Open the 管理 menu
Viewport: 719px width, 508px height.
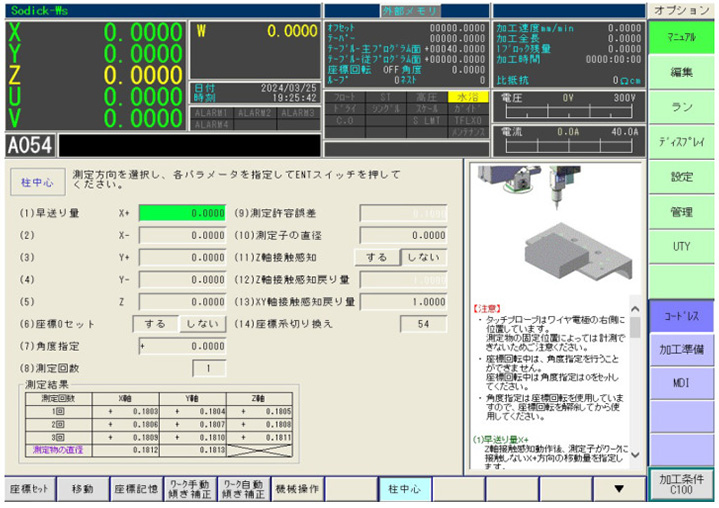coord(681,212)
